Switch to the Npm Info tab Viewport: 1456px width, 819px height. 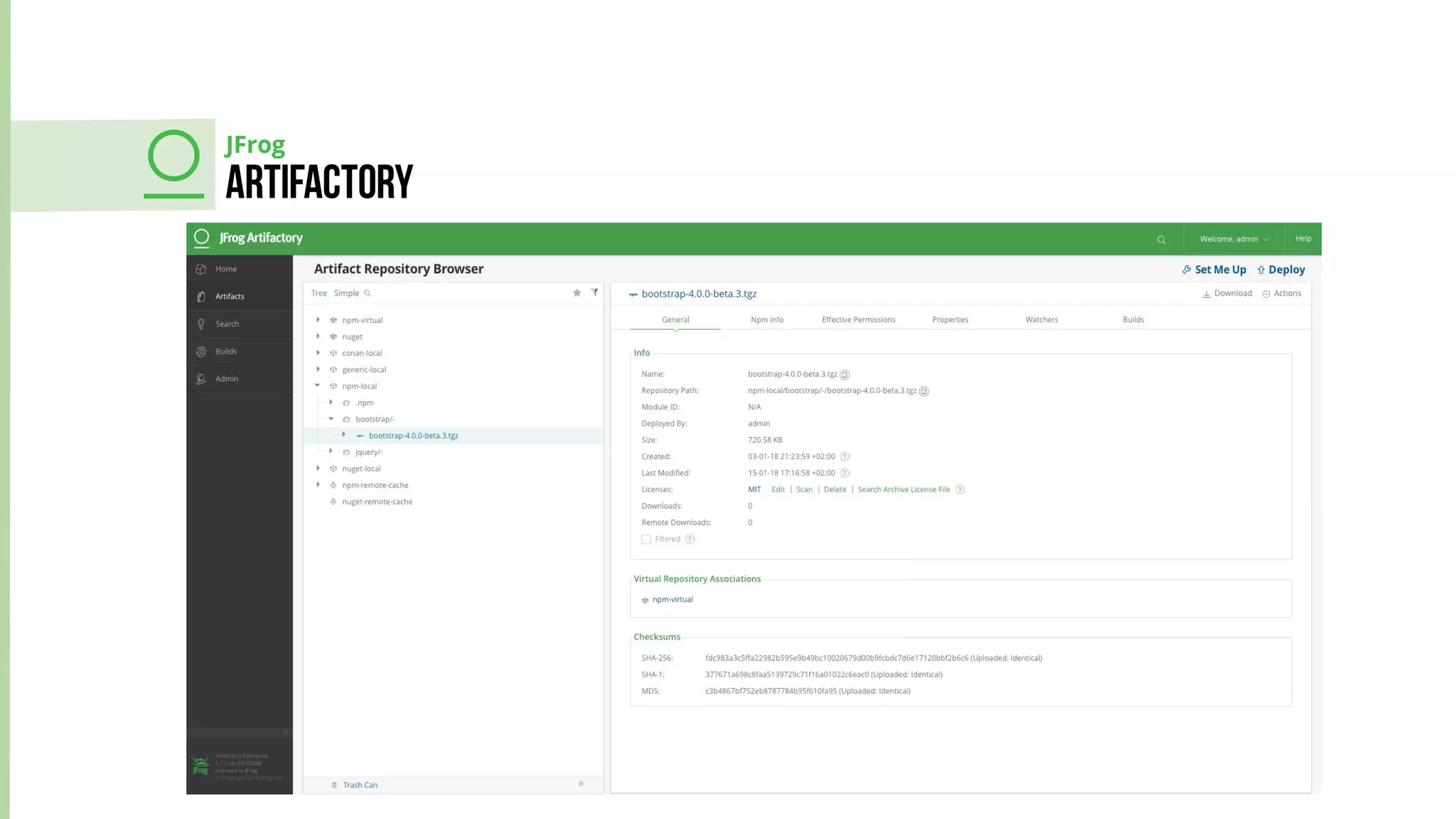766,320
